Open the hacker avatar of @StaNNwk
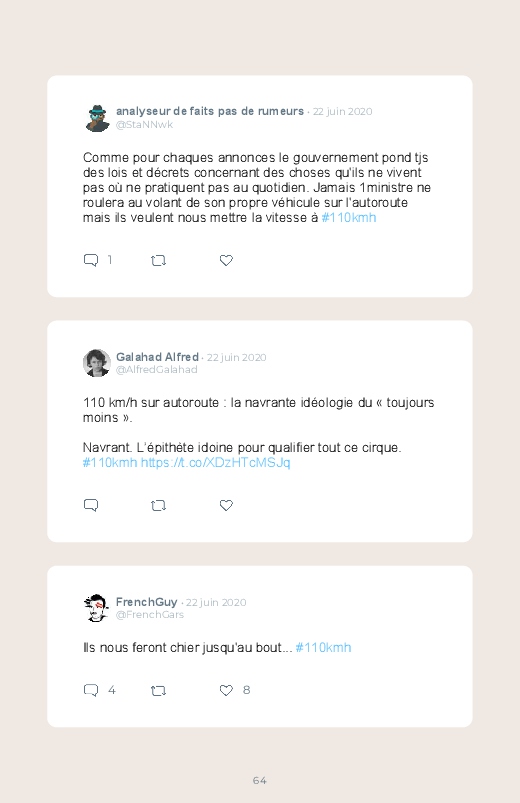Image resolution: width=520 pixels, height=803 pixels. tap(97, 118)
